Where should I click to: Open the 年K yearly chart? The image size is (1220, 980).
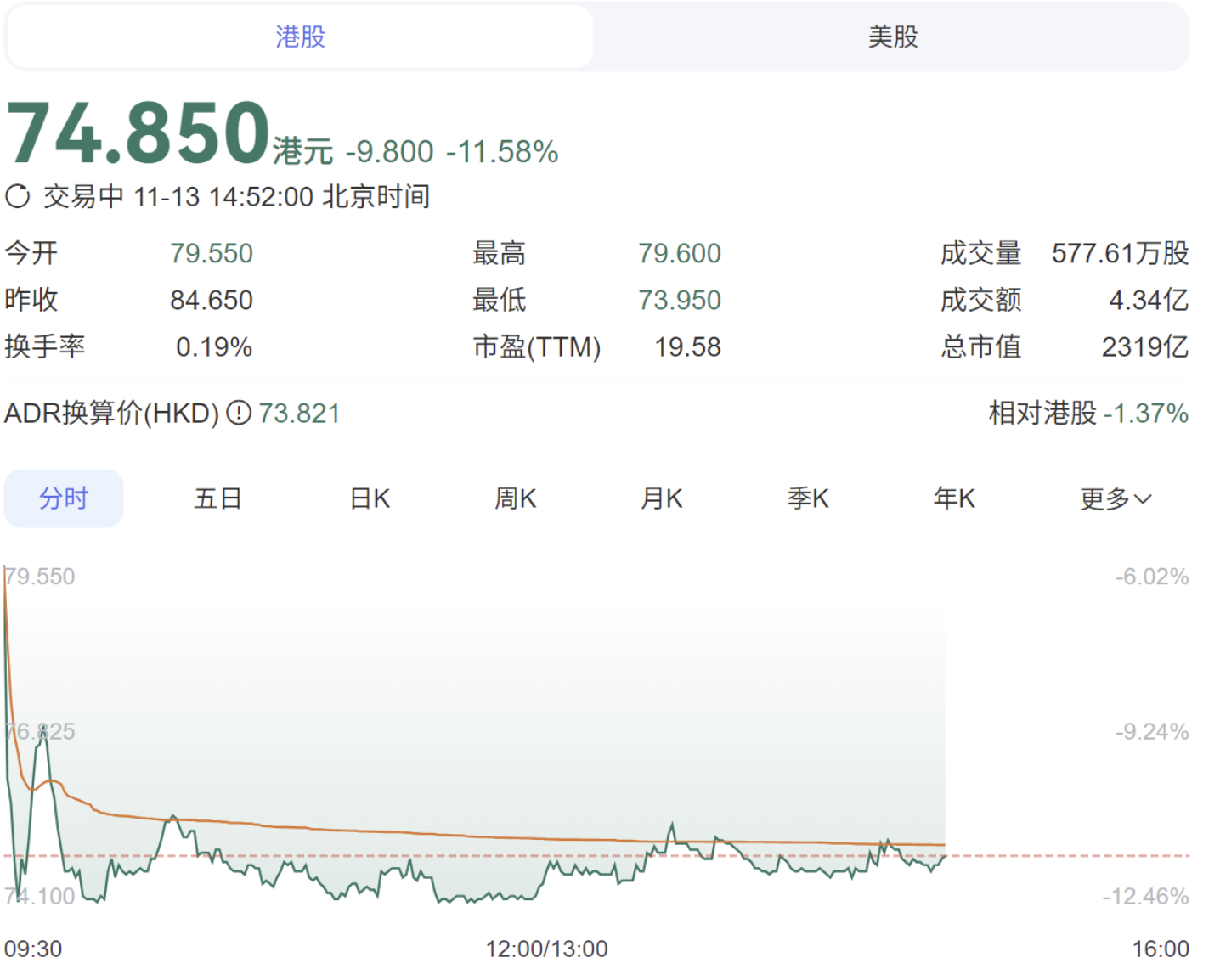pyautogui.click(x=954, y=498)
